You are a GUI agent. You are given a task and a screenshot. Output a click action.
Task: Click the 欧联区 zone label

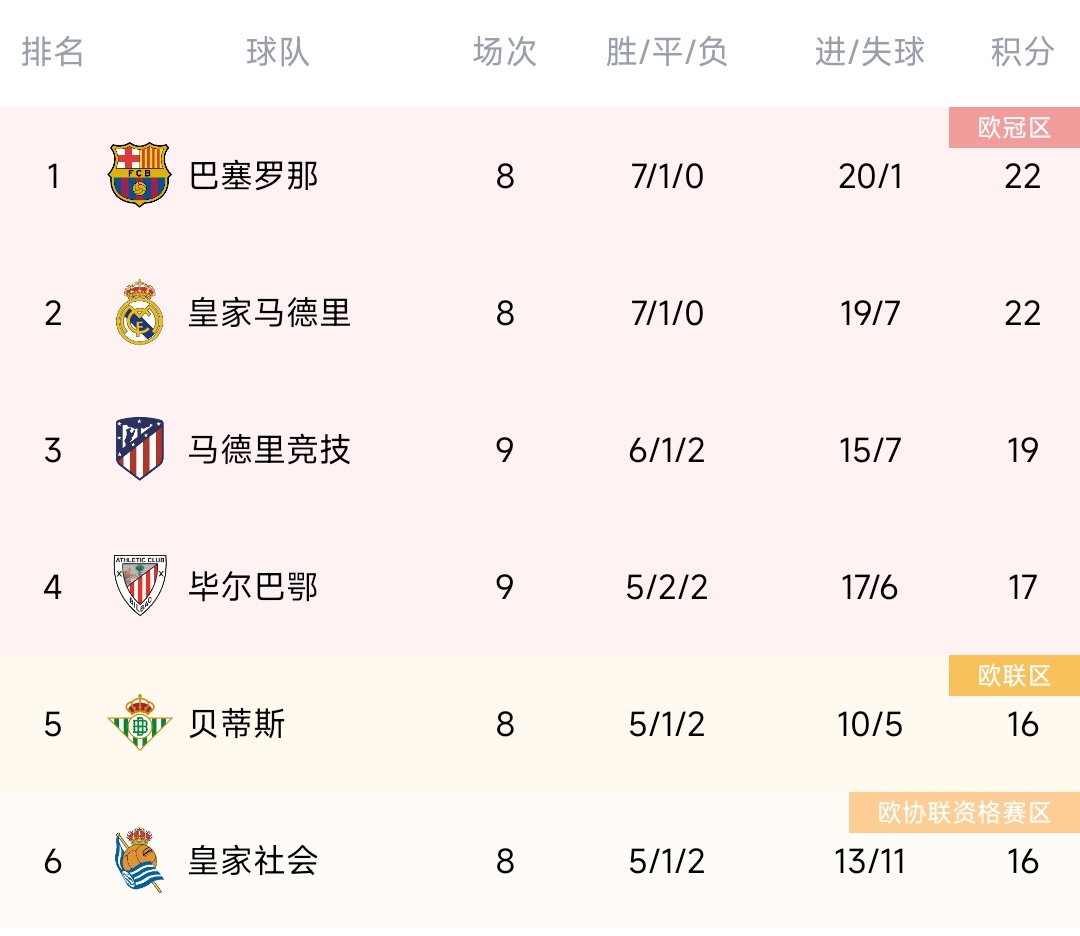click(1014, 676)
